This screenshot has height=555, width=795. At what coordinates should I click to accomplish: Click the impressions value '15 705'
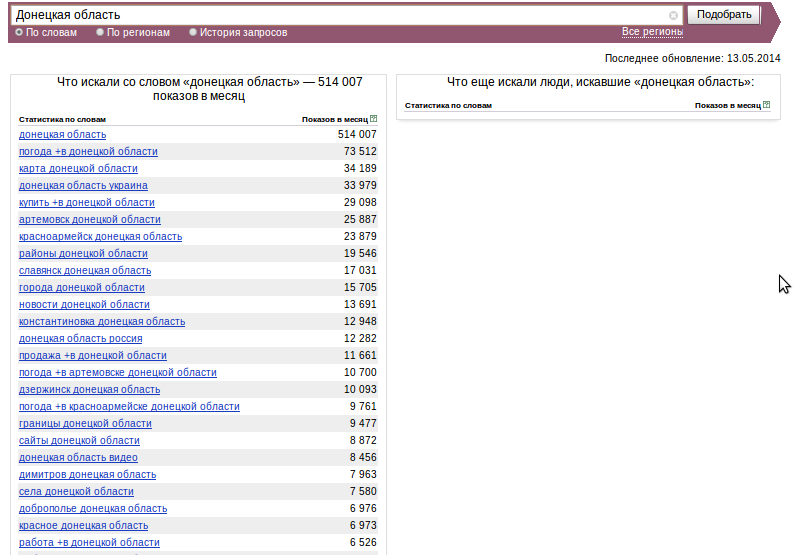360,287
